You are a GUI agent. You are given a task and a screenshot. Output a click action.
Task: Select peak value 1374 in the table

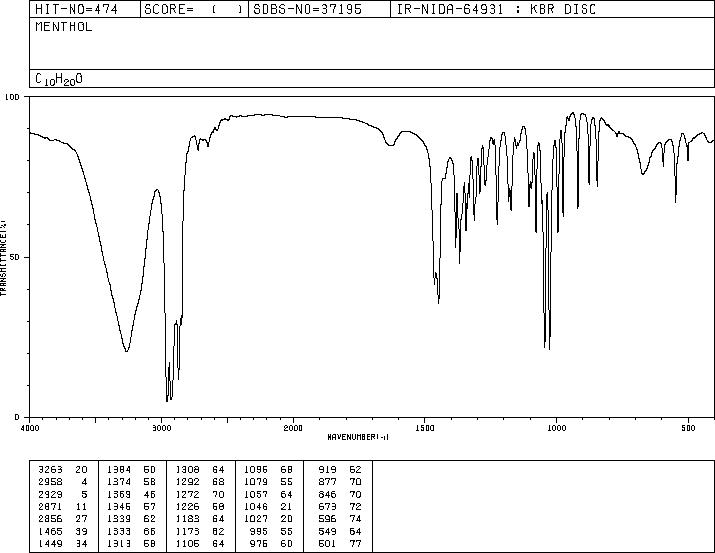coord(119,482)
